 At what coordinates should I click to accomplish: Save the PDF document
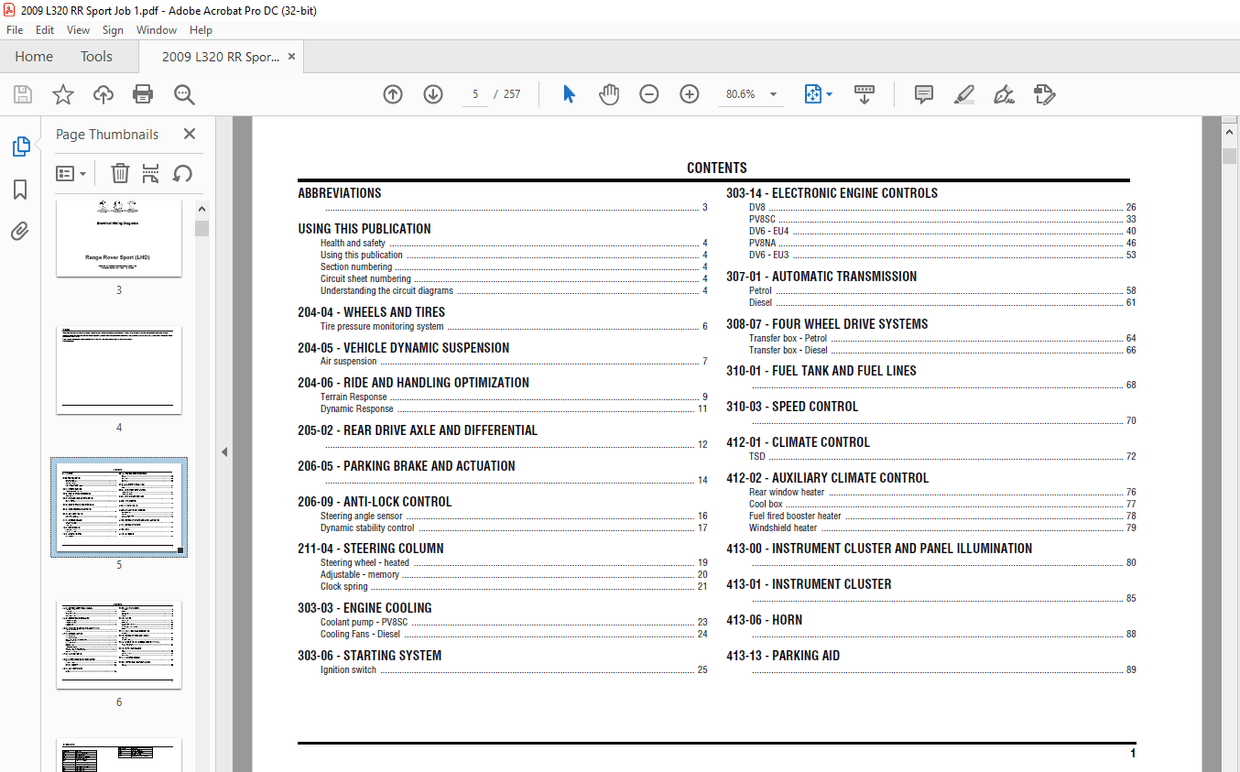coord(22,93)
